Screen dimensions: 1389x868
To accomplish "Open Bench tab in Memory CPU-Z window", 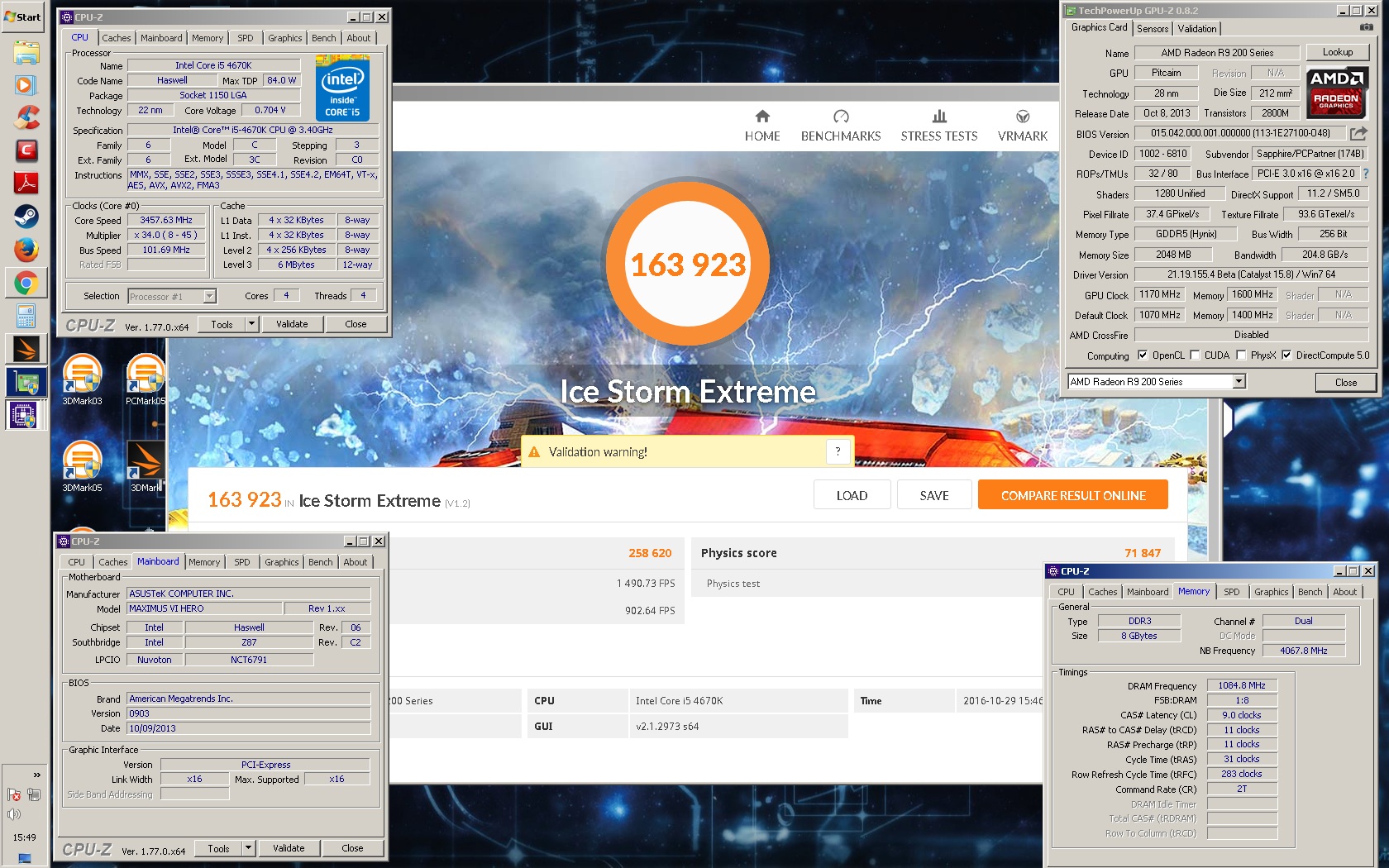I will point(1310,592).
